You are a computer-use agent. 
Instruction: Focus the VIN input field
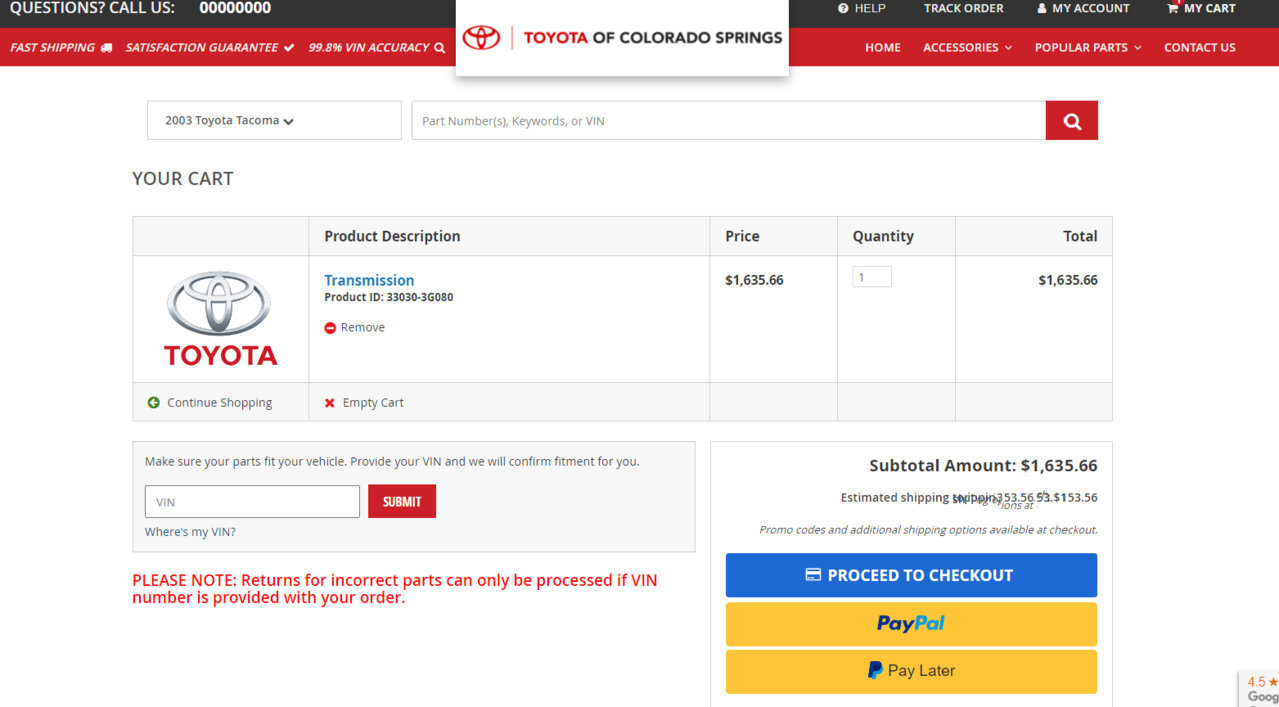coord(252,502)
